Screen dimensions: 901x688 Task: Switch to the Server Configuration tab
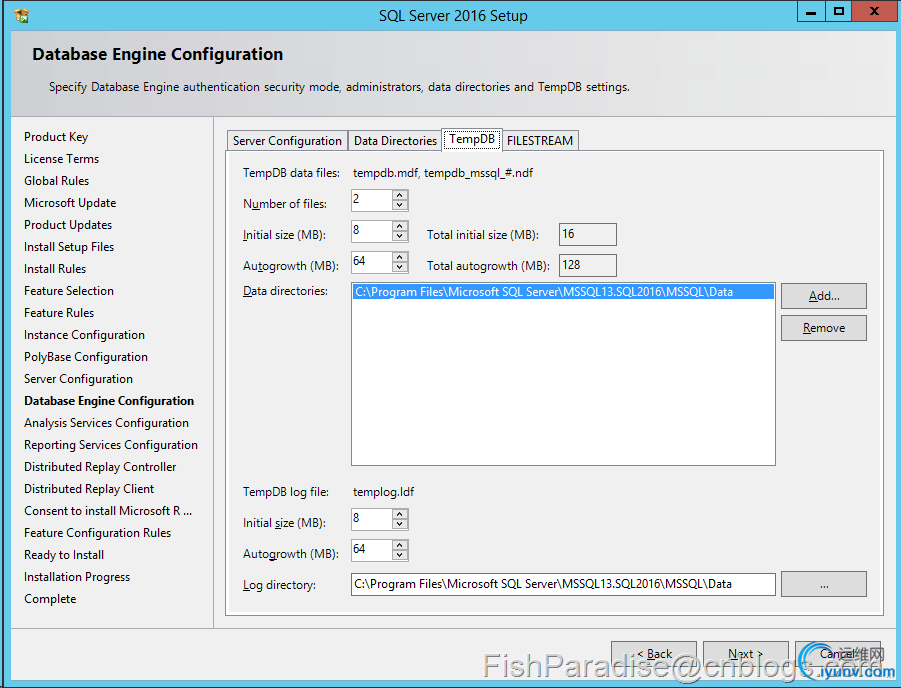287,141
